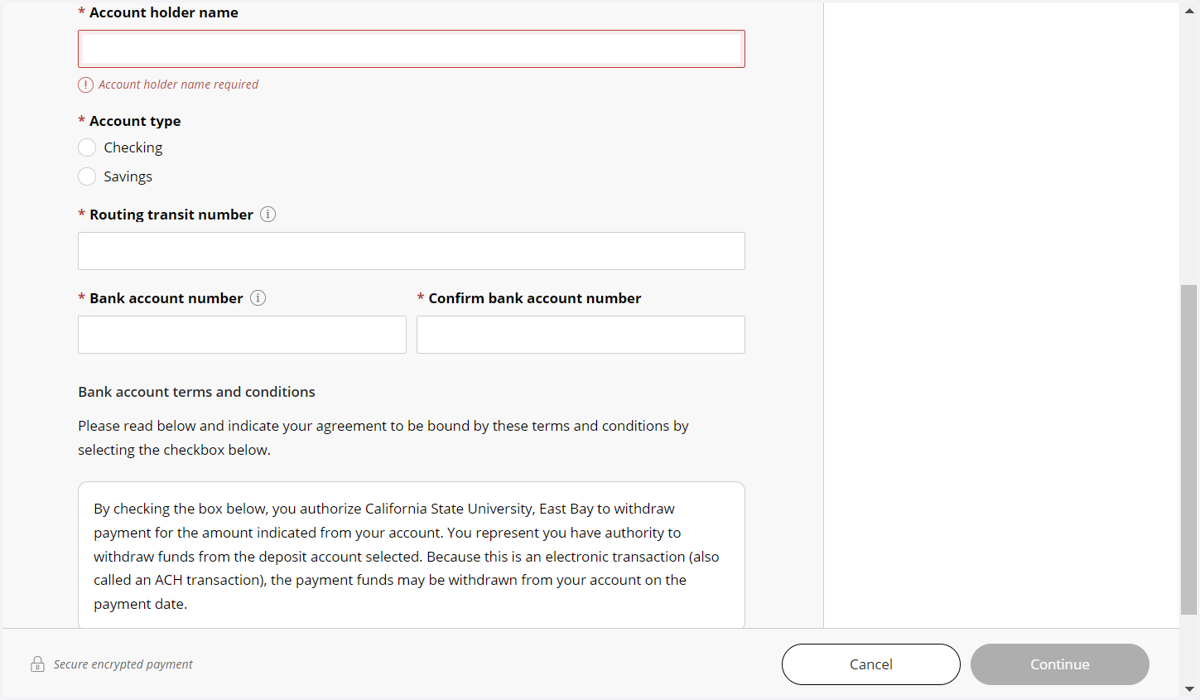Click the ACH authorization terms paragraph
This screenshot has height=700, width=1200.
tap(406, 556)
